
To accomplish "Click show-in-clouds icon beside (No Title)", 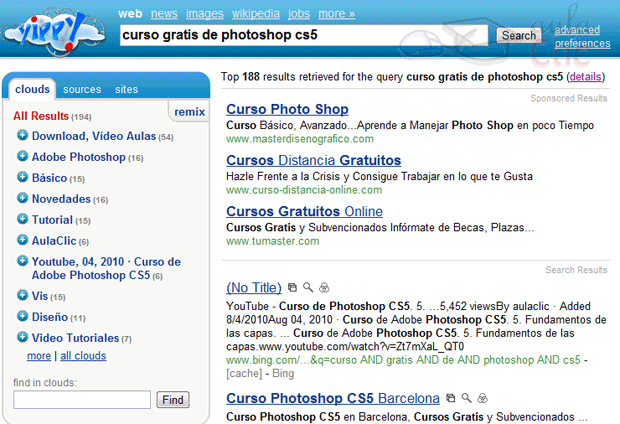I will pos(324,288).
